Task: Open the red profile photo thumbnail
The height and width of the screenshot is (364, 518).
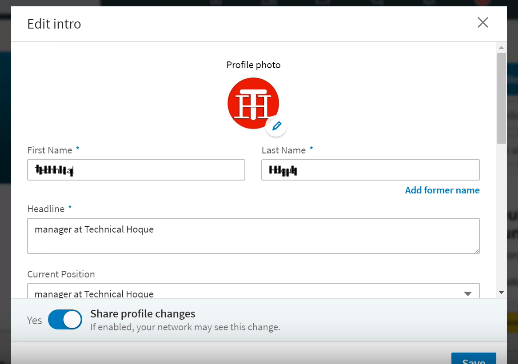Action: click(253, 103)
